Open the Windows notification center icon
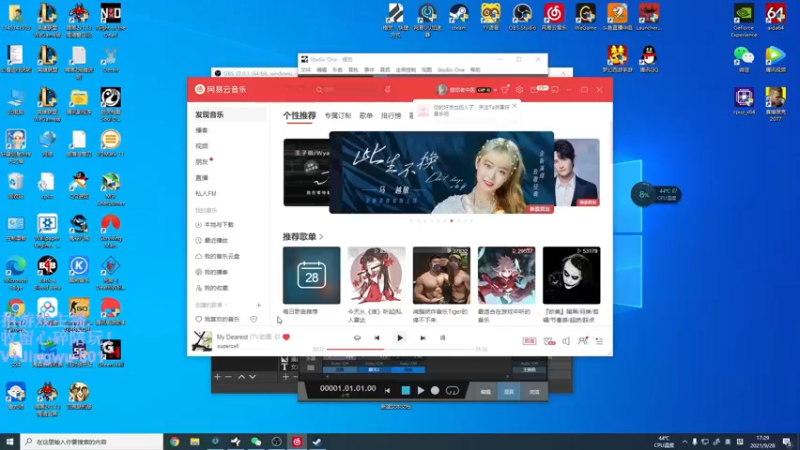Image resolution: width=800 pixels, height=450 pixels. point(787,442)
